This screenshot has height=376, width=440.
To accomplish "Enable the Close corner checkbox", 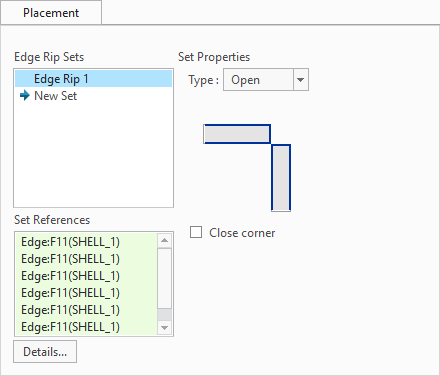I will pyautogui.click(x=196, y=232).
